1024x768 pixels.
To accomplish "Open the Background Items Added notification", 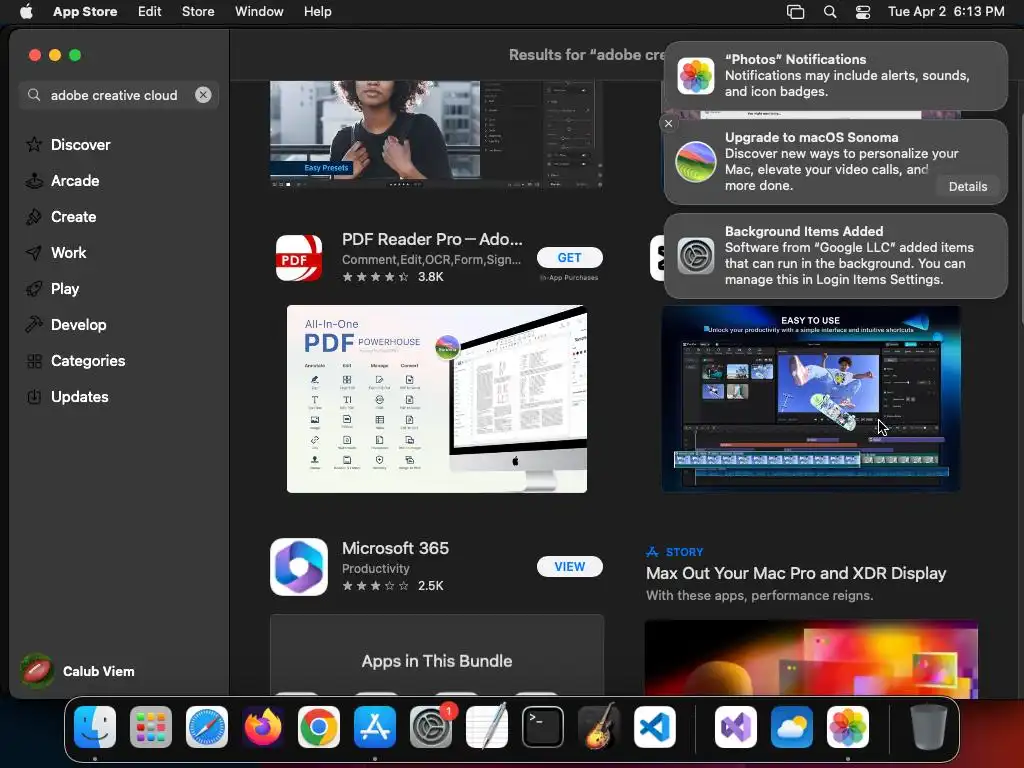I will coord(835,255).
